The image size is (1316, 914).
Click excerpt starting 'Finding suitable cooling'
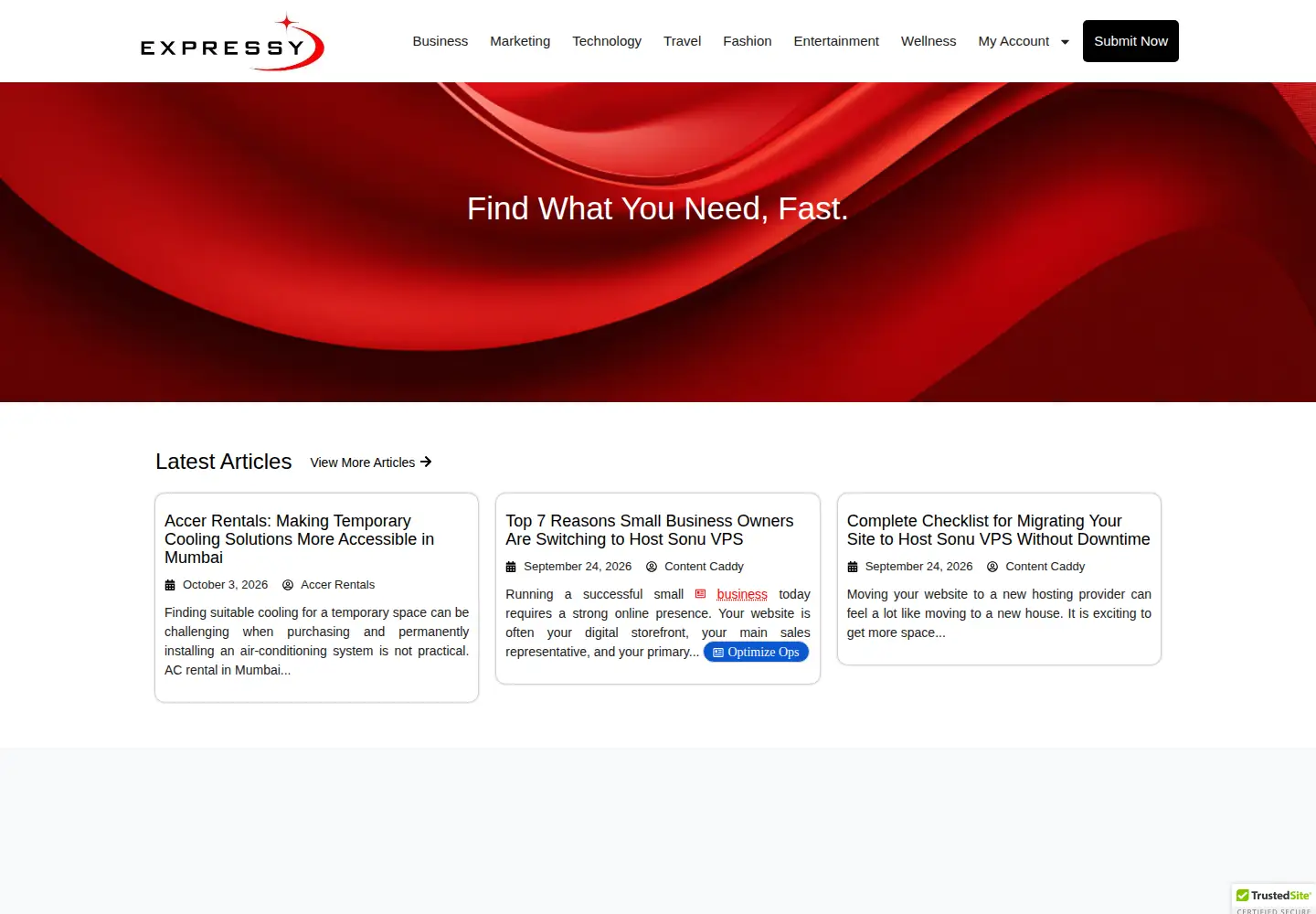coord(316,642)
